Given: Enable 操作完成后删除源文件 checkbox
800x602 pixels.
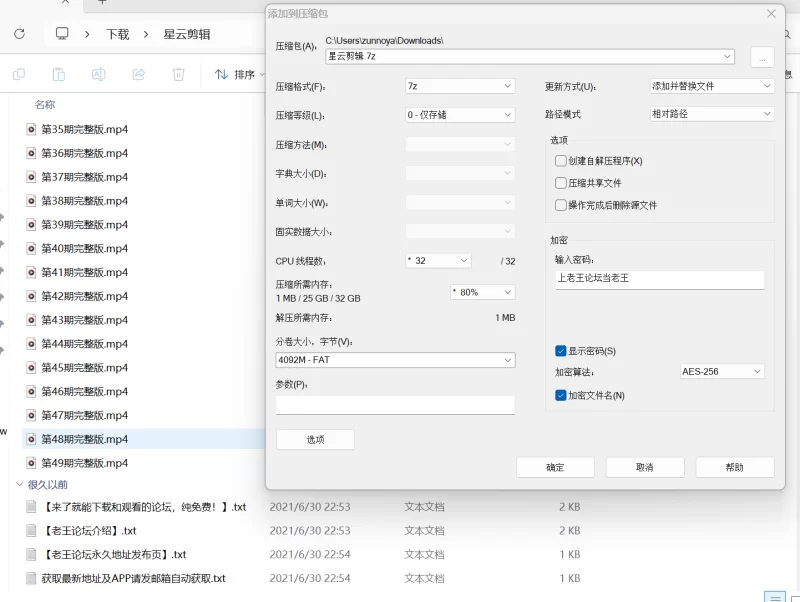Looking at the screenshot, I should pyautogui.click(x=560, y=205).
